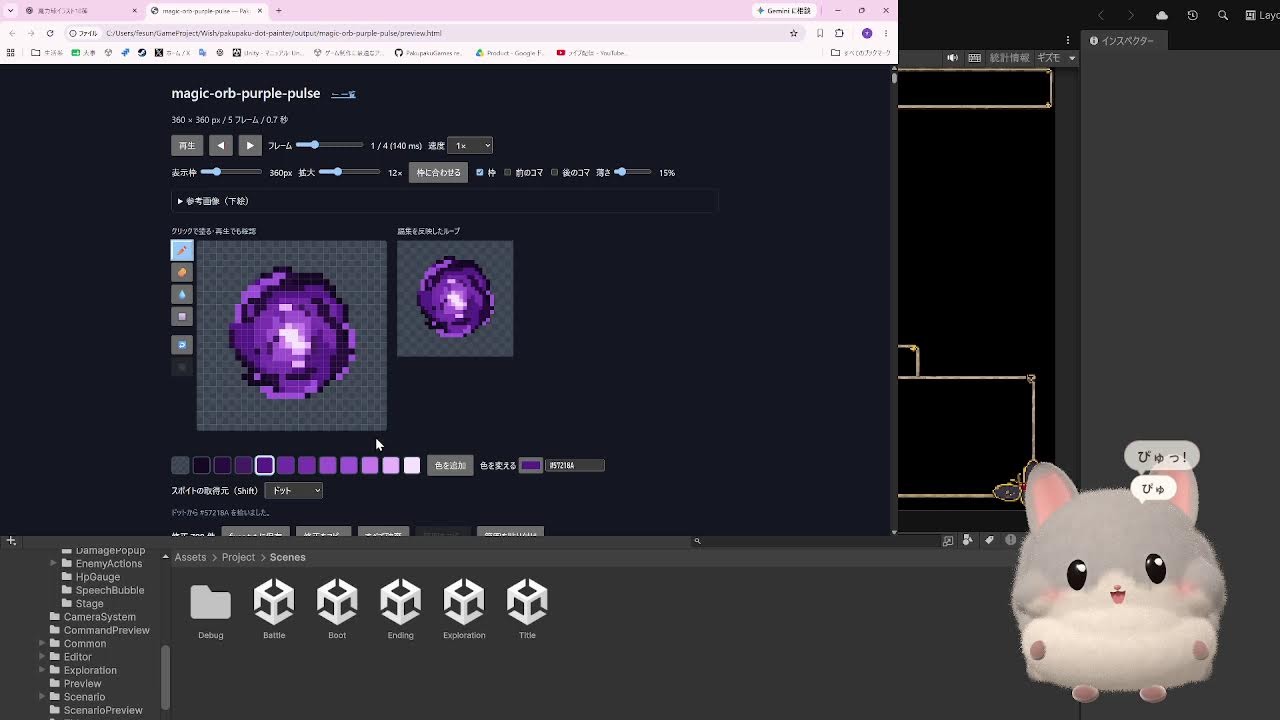
Task: Close the first browser tab
Action: (x=135, y=10)
